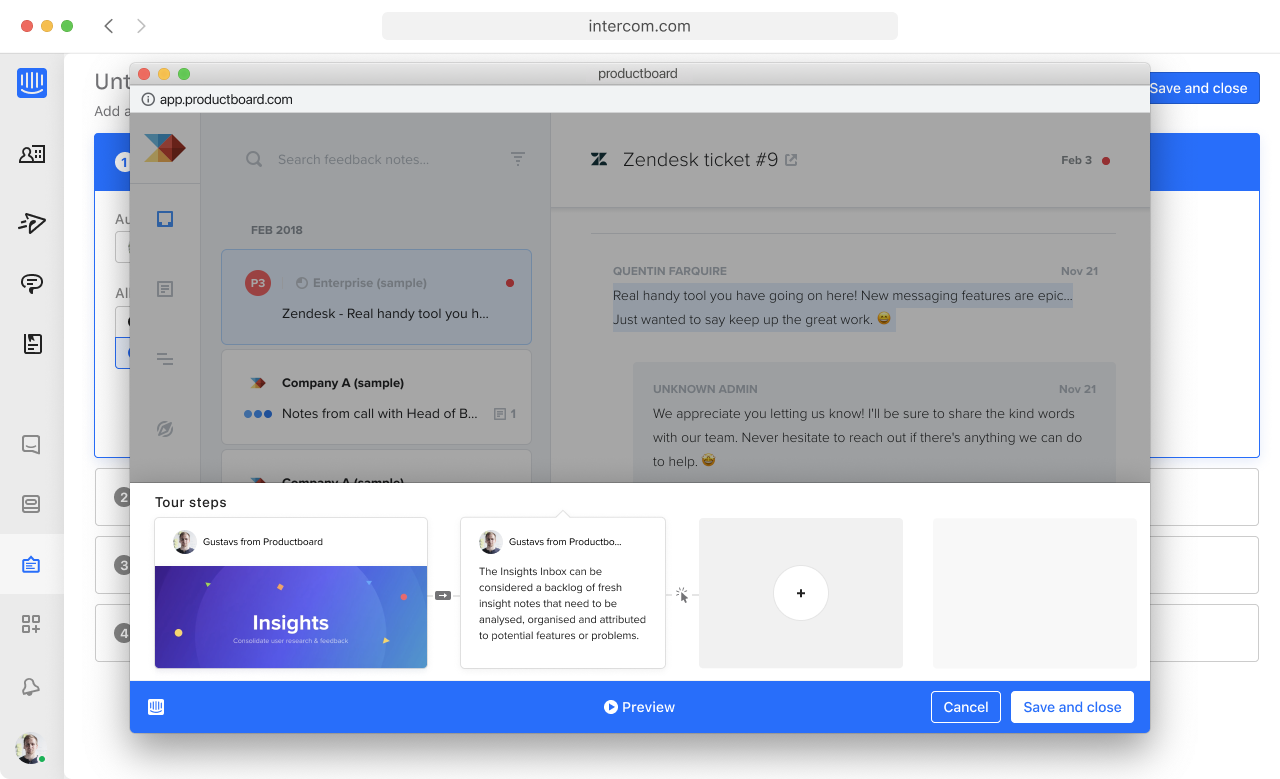The height and width of the screenshot is (779, 1280).
Task: Go back with the browser back arrow
Action: 109,26
